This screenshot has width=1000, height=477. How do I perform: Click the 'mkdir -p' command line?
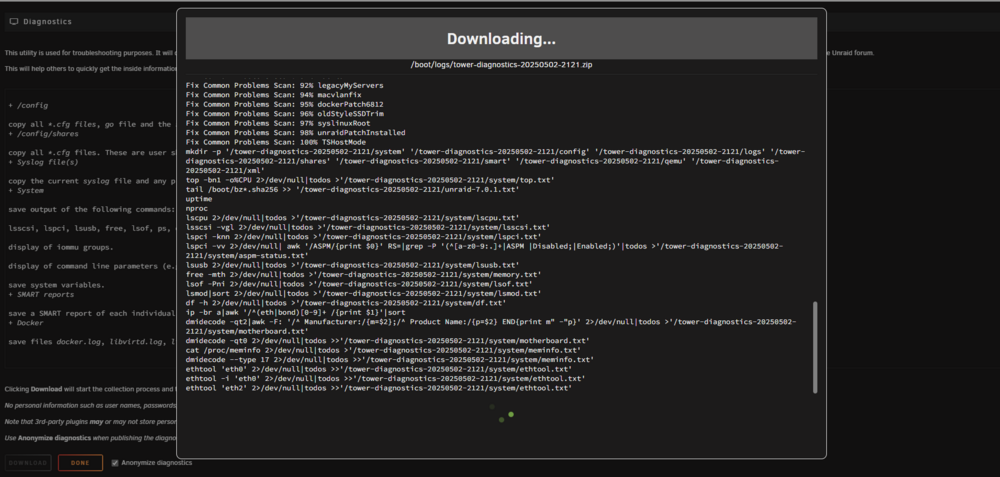point(496,161)
